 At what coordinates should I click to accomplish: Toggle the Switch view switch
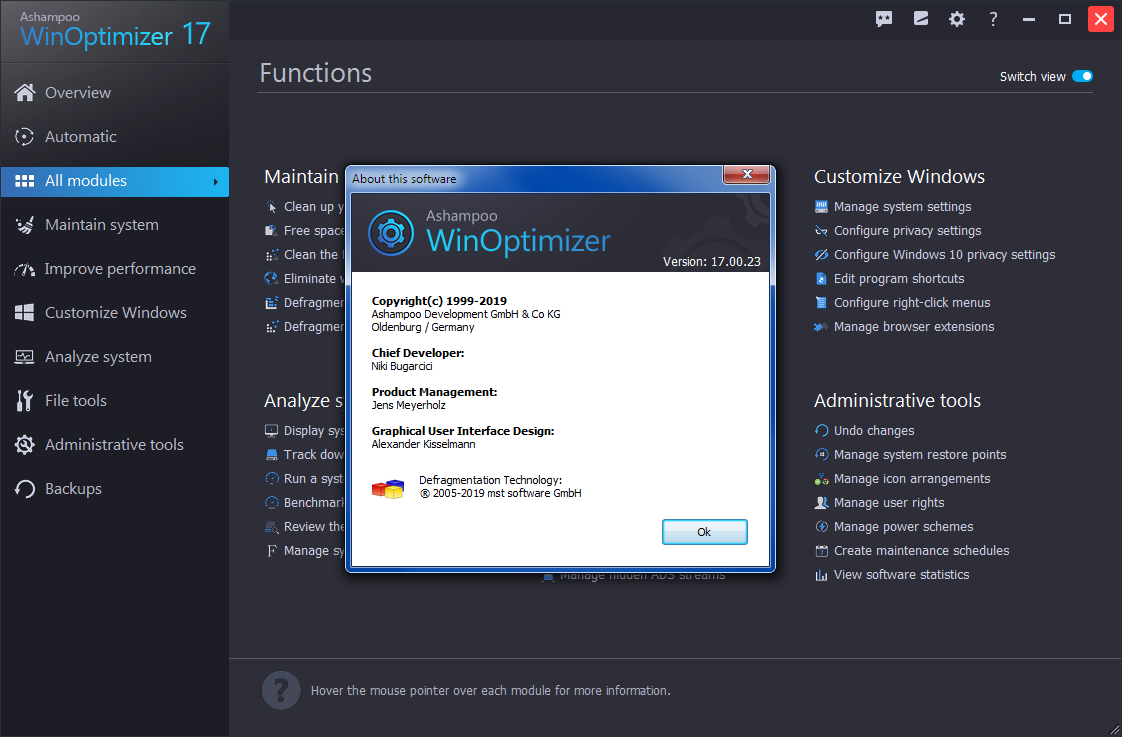[1082, 77]
